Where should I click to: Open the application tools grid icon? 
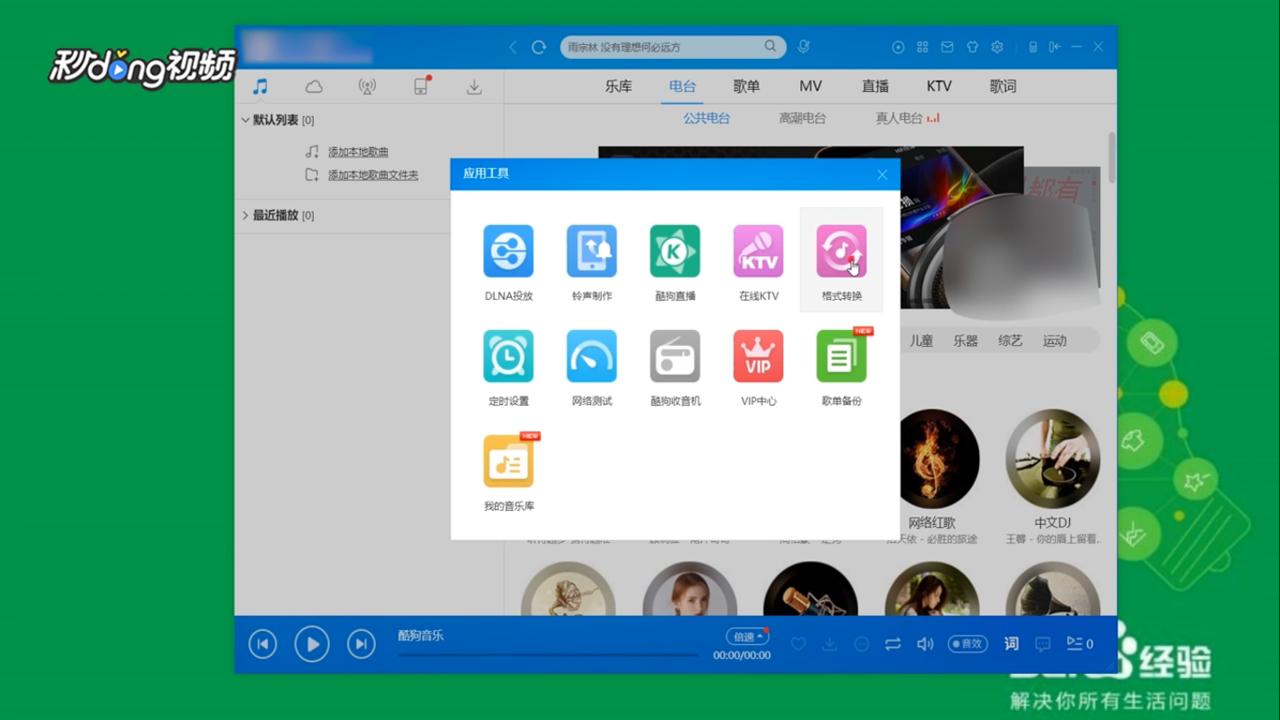click(x=922, y=47)
